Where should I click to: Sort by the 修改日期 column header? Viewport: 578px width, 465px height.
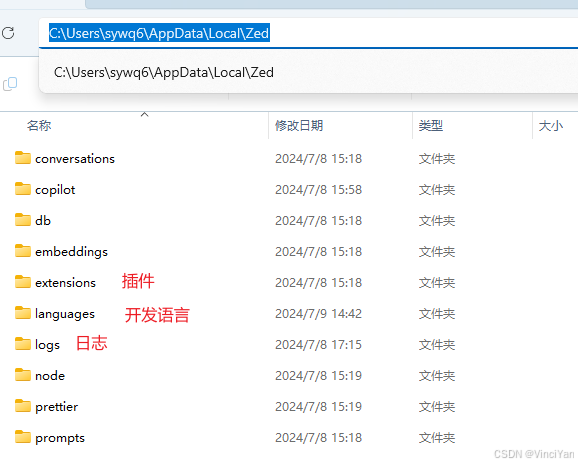pos(299,126)
